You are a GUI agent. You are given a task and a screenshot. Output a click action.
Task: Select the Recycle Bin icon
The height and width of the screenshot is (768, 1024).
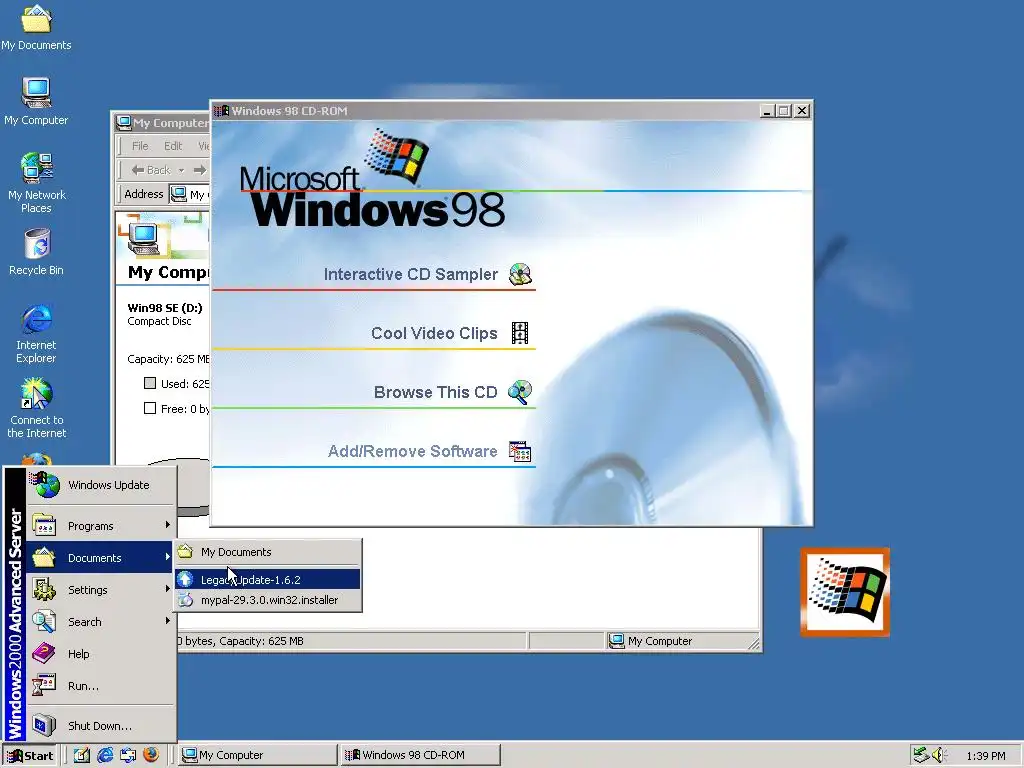(36, 252)
